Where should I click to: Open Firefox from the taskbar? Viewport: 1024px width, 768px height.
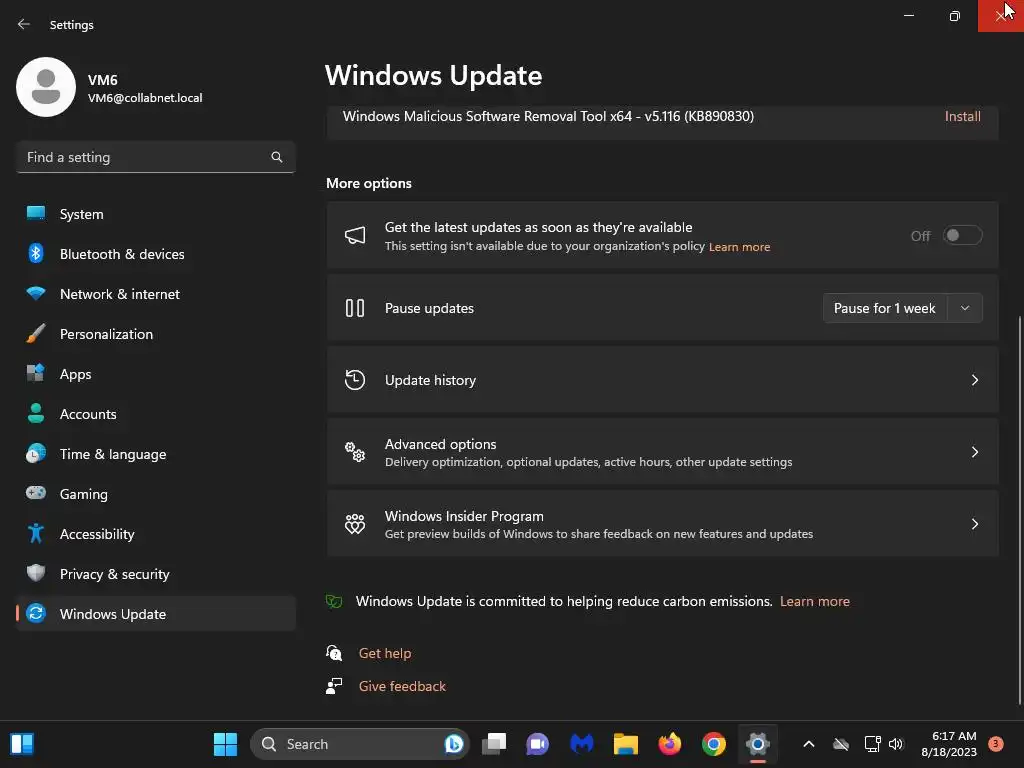(669, 744)
